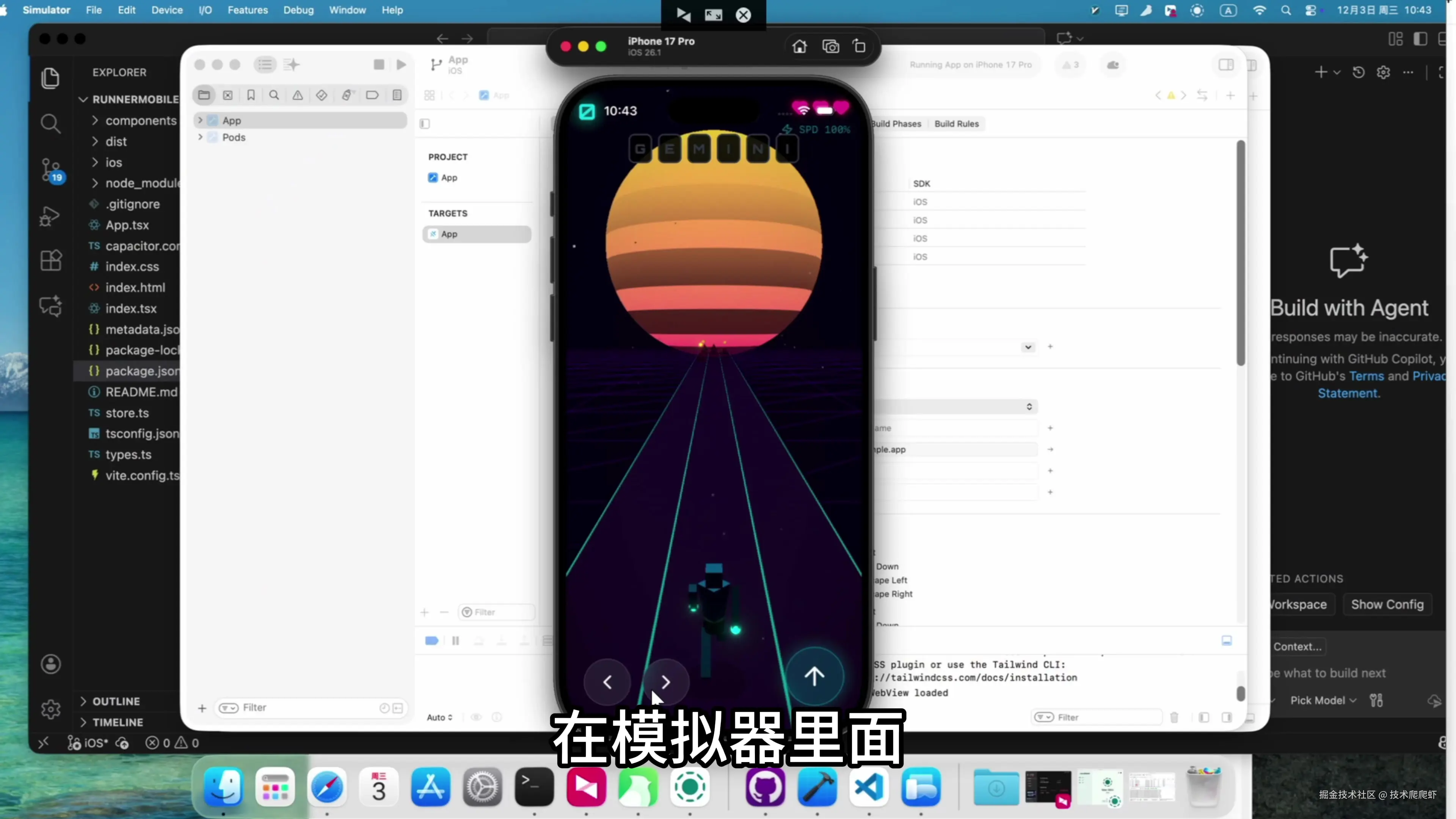The image size is (1456, 819).
Task: Switch to the Build Rules tab
Action: 956,124
